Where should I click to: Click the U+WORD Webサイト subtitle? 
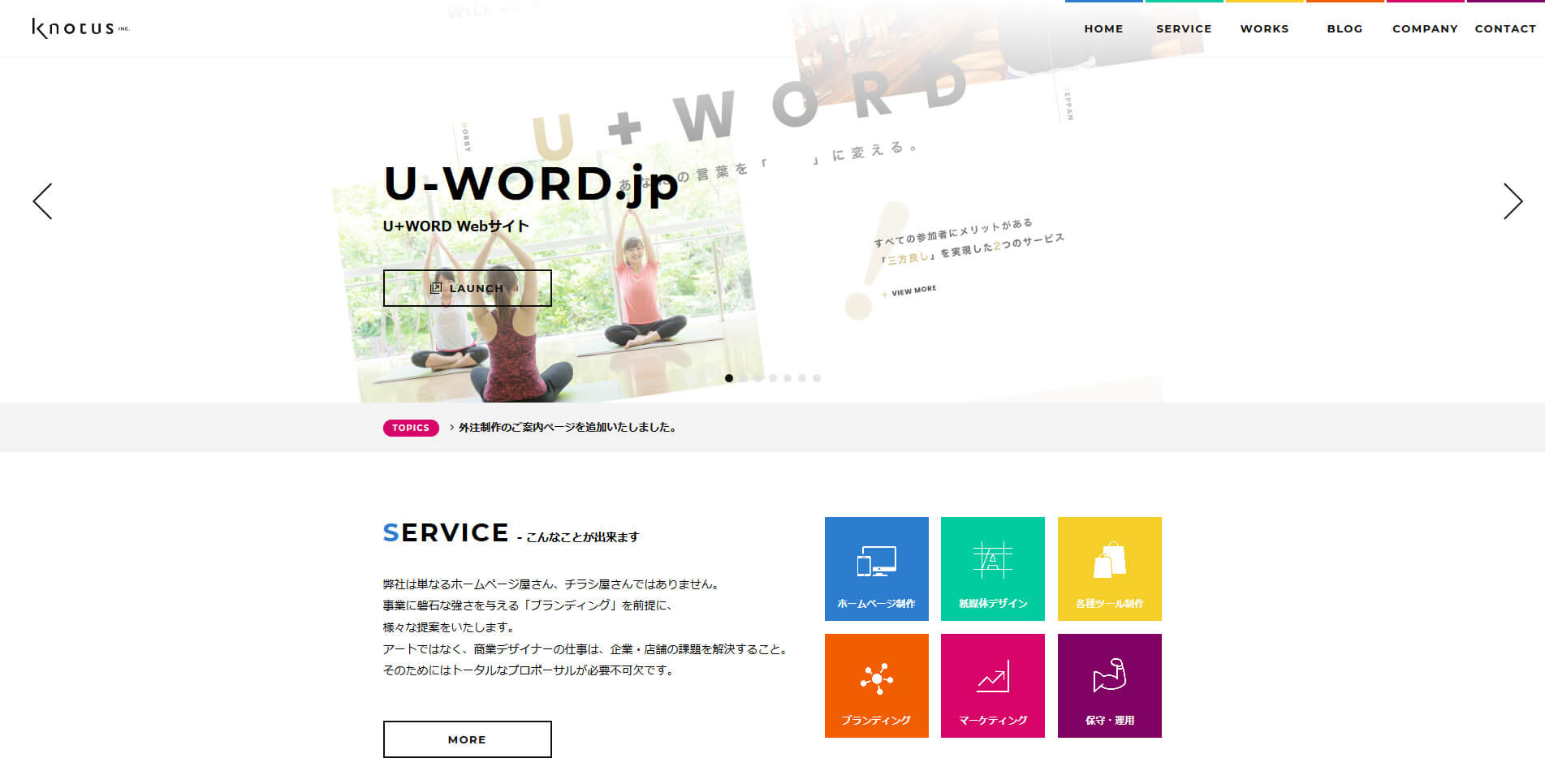pyautogui.click(x=456, y=226)
